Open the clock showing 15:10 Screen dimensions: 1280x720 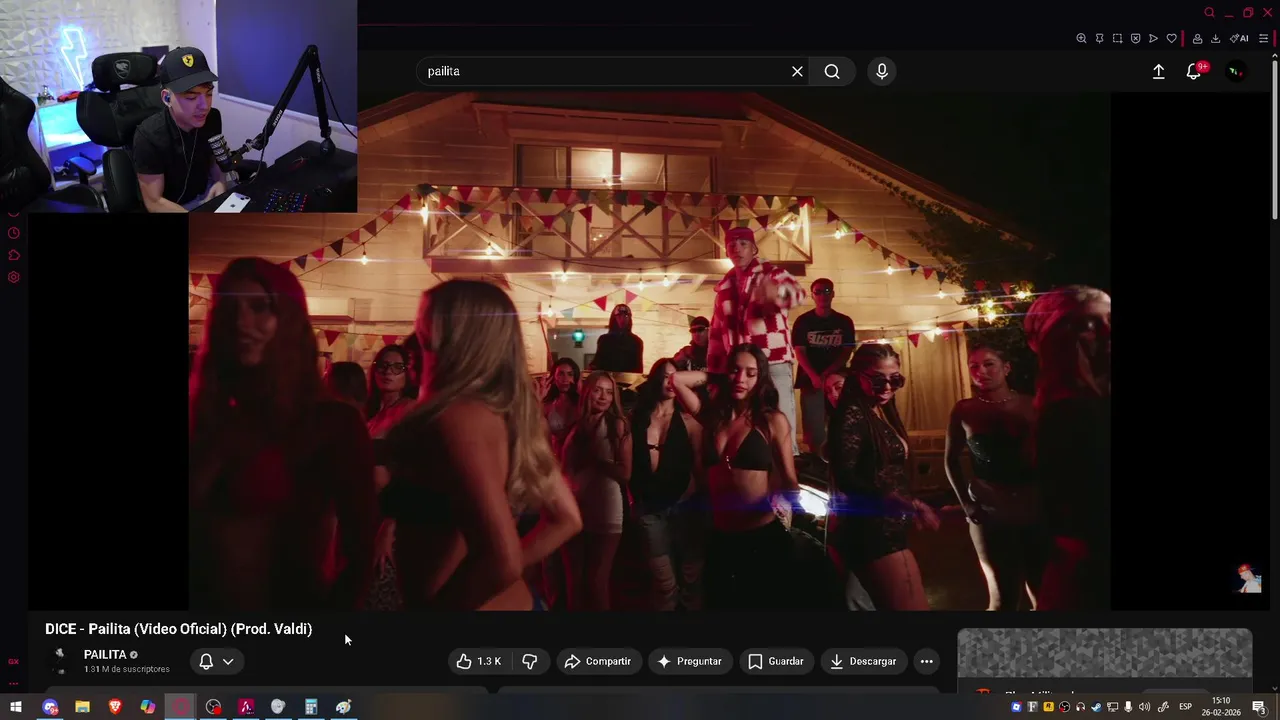(x=1221, y=706)
